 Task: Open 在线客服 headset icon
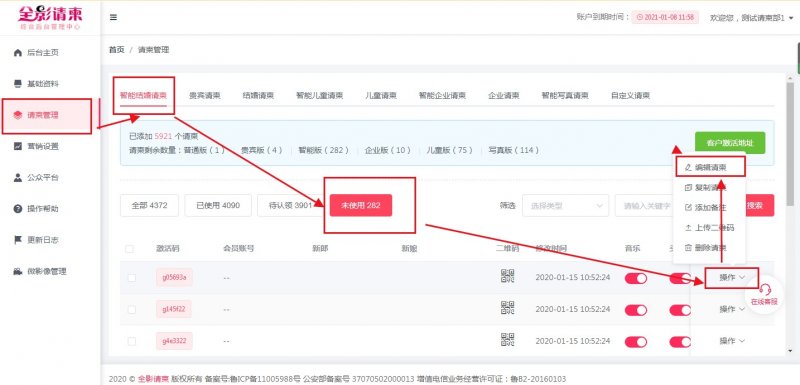[x=764, y=290]
